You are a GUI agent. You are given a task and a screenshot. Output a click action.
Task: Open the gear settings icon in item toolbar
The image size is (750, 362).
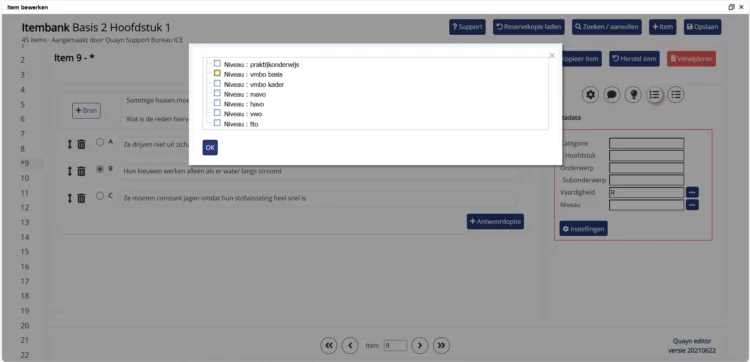click(591, 95)
